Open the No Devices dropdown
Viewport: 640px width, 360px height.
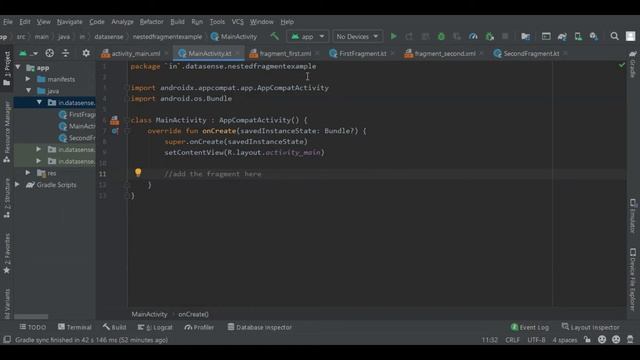click(357, 36)
